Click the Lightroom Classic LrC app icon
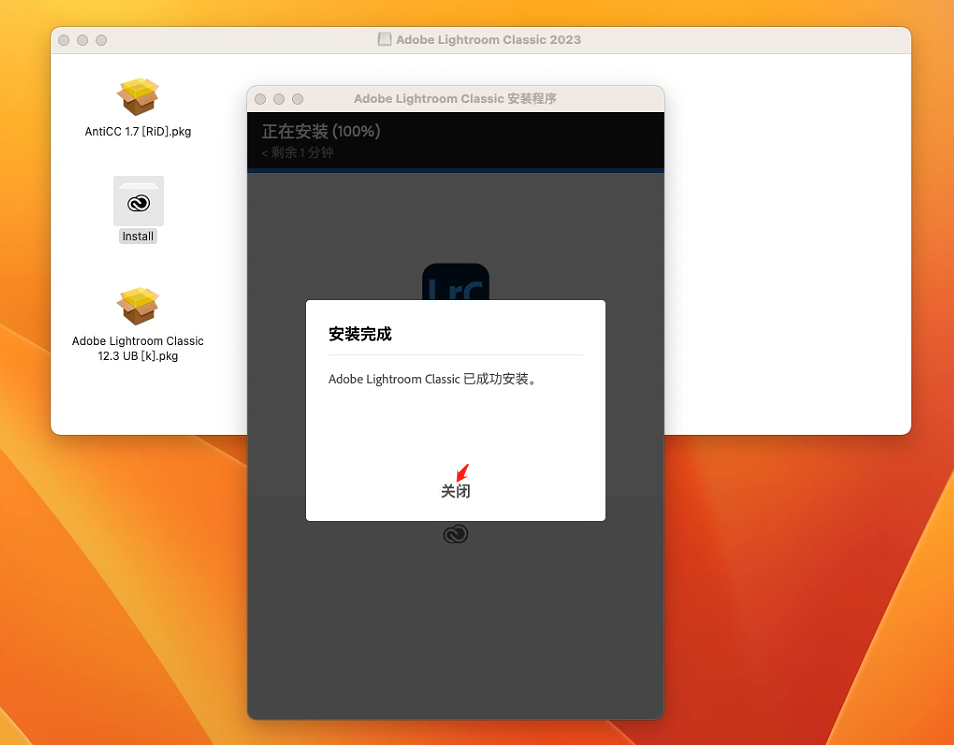The height and width of the screenshot is (745, 954). click(x=456, y=282)
